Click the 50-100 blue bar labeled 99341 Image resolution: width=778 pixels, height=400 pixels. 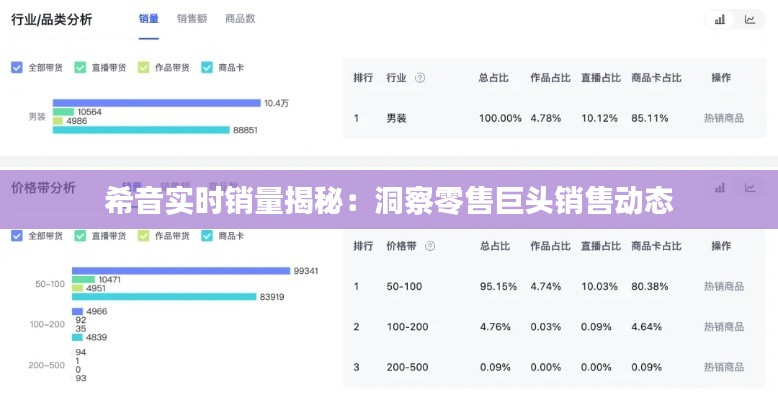(x=181, y=271)
